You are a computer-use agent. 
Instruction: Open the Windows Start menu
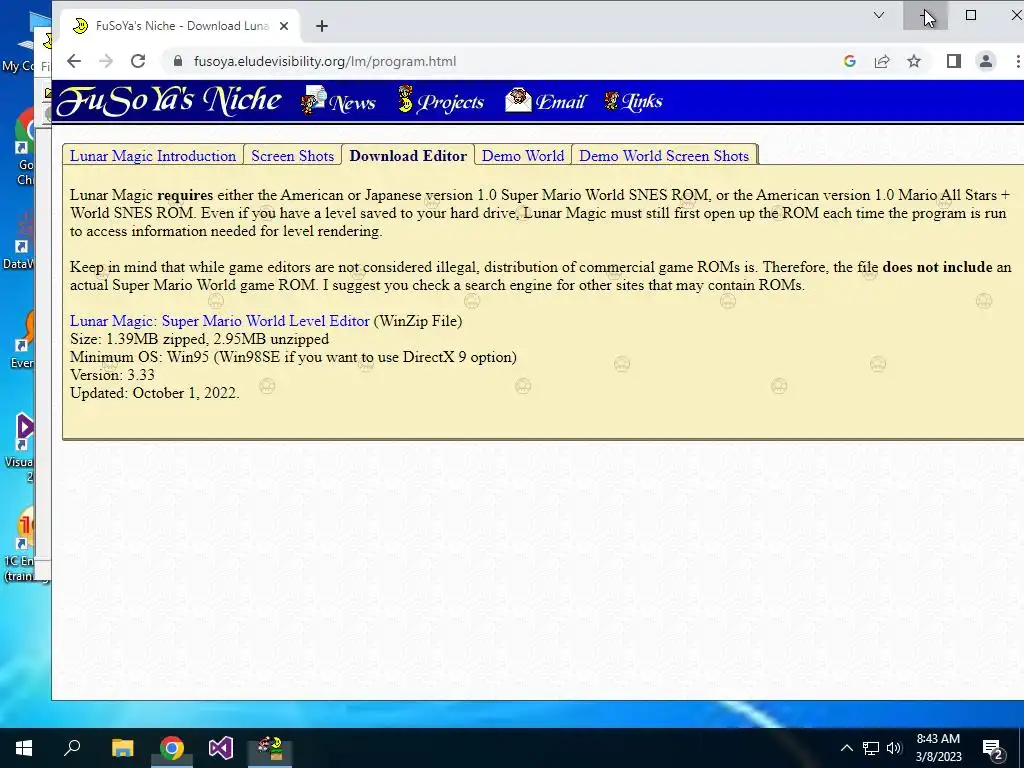pos(24,748)
